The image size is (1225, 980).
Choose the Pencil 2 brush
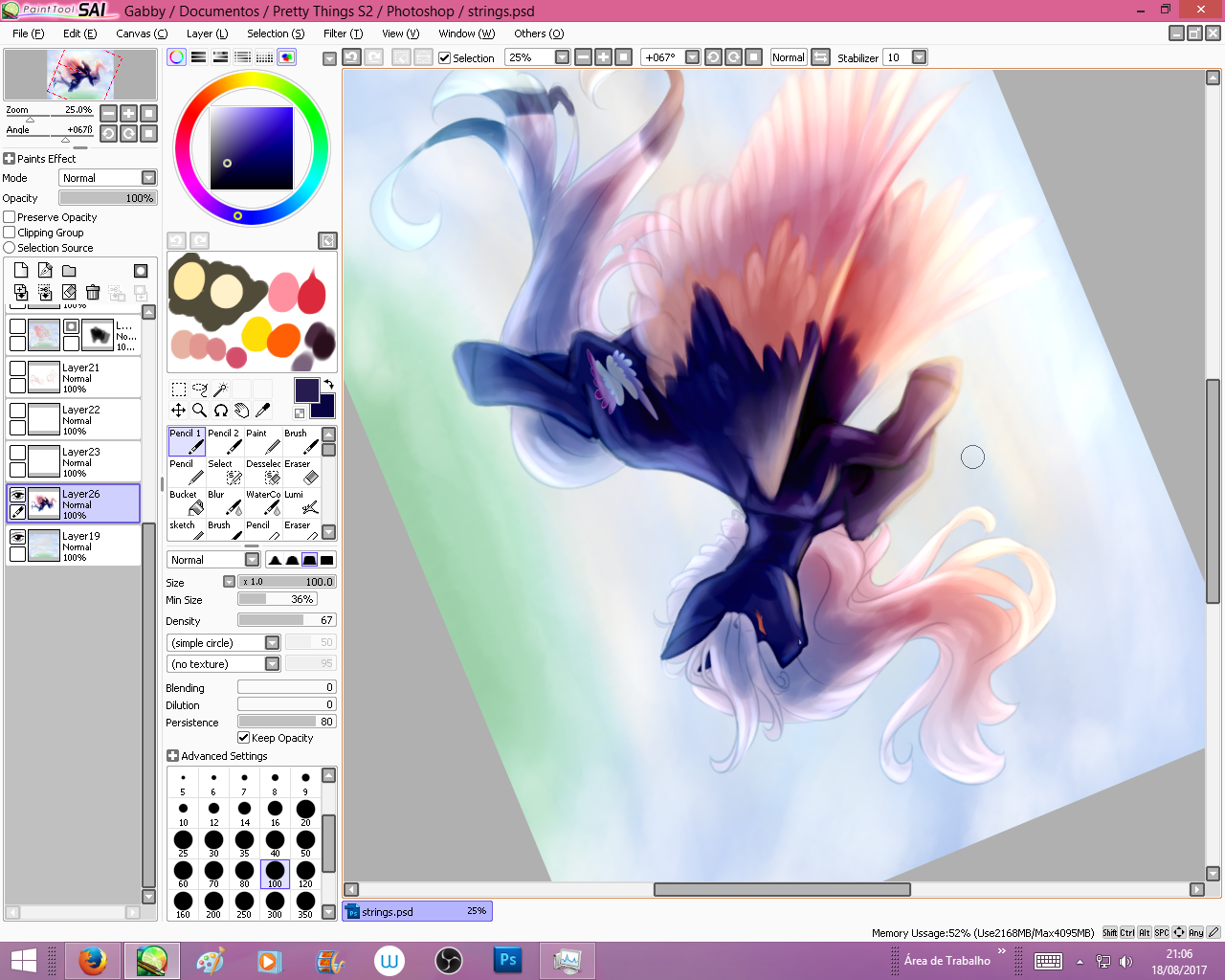click(x=225, y=441)
